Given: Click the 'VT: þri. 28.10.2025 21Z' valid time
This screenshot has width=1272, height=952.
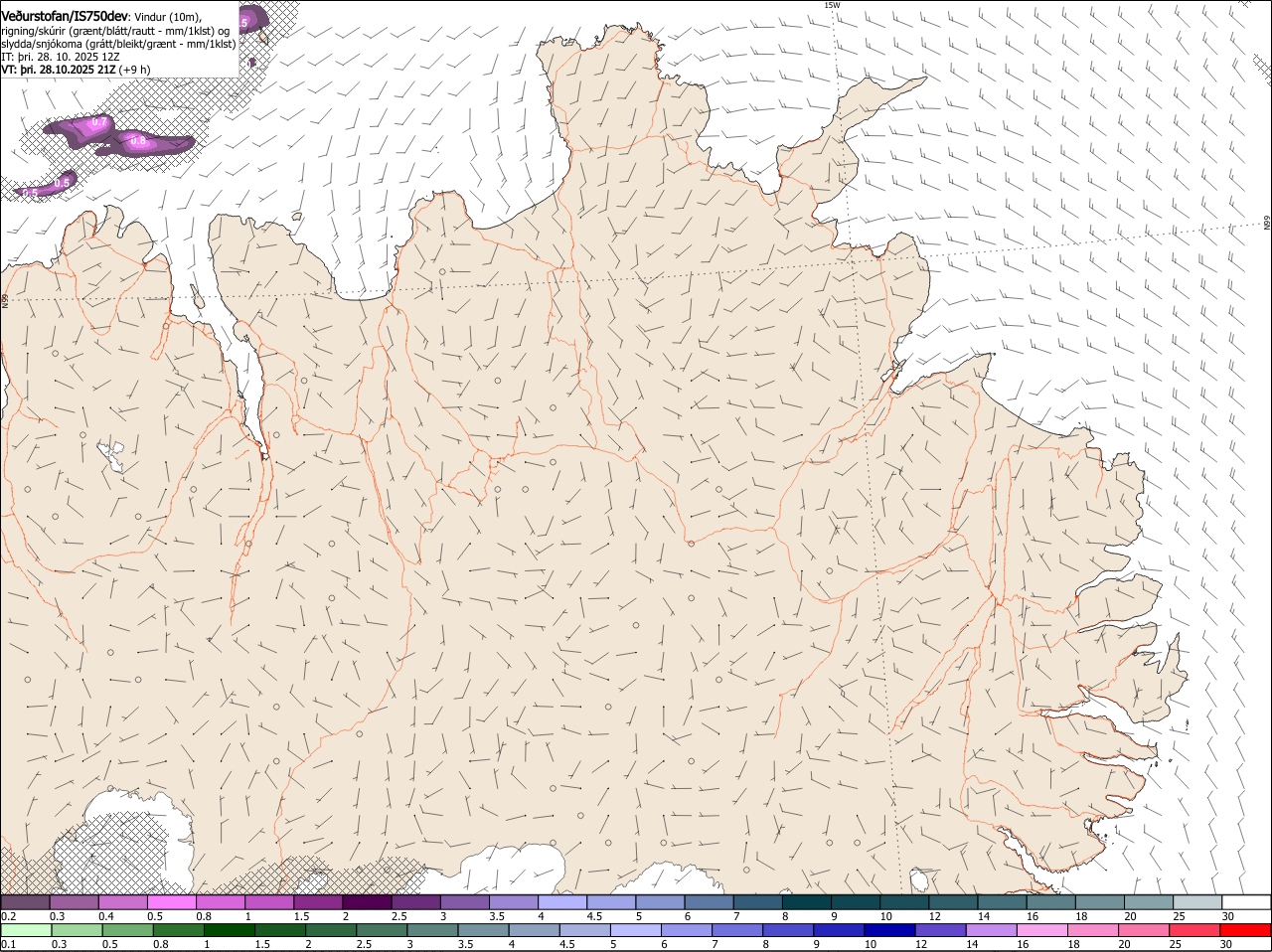Looking at the screenshot, I should point(59,70).
